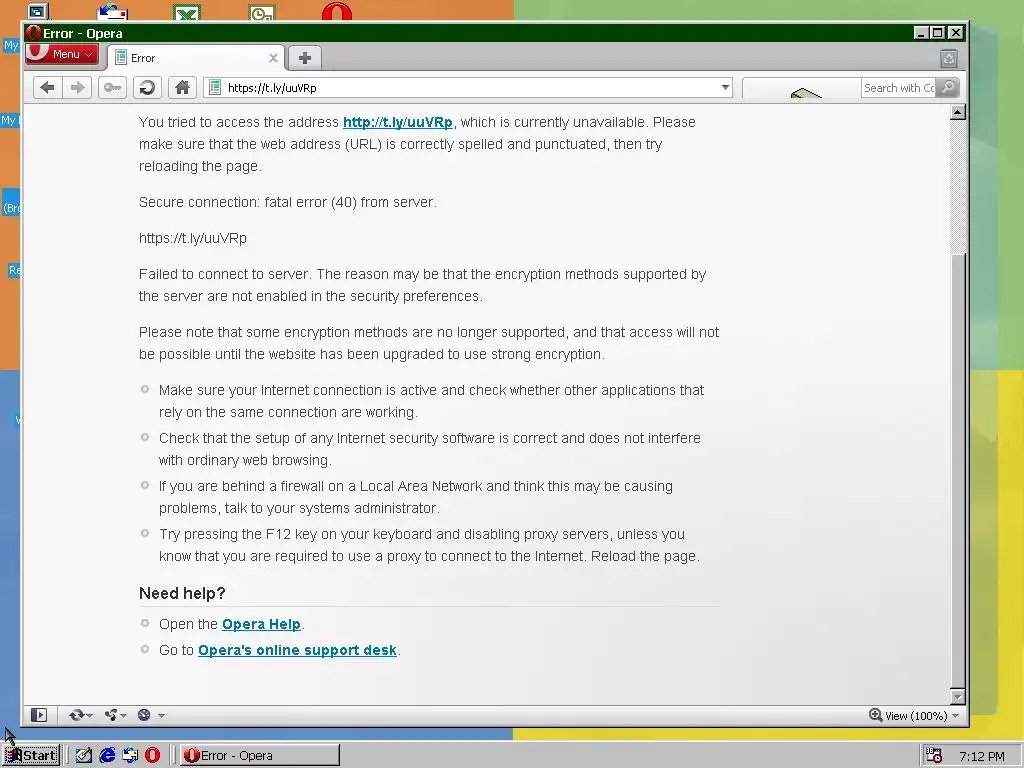The height and width of the screenshot is (768, 1024).
Task: Select the Excel desktop shortcut icon
Action: pos(187,11)
